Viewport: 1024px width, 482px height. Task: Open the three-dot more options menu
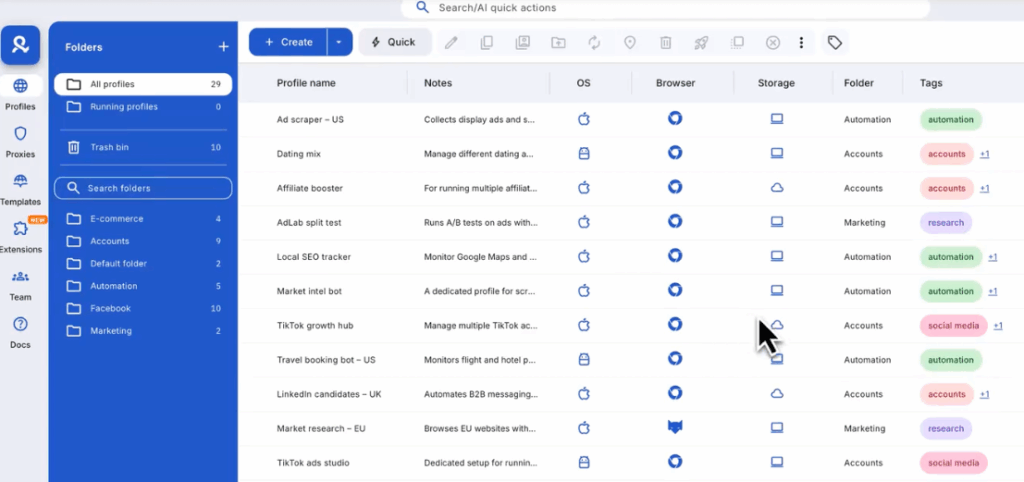point(801,42)
